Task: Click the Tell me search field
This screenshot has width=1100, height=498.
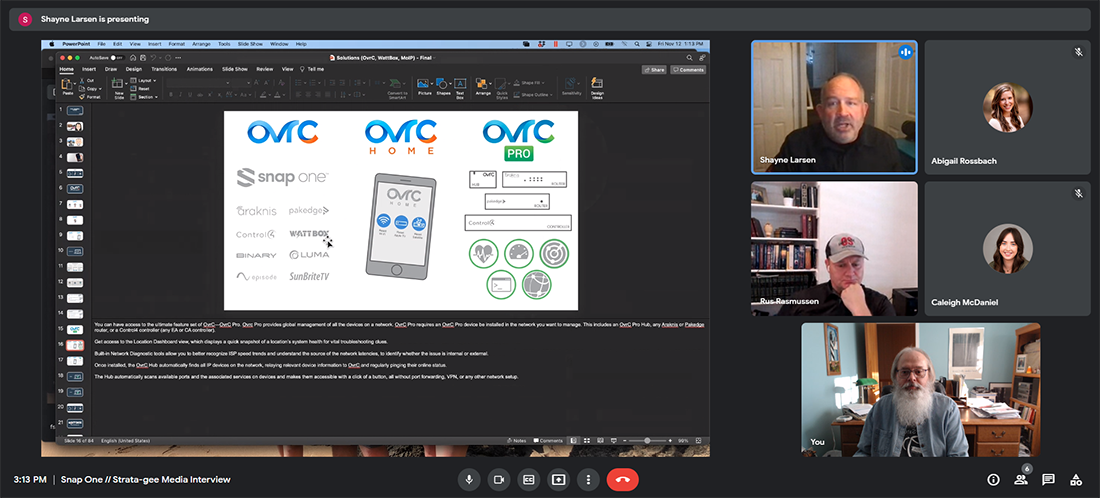Action: coord(312,69)
